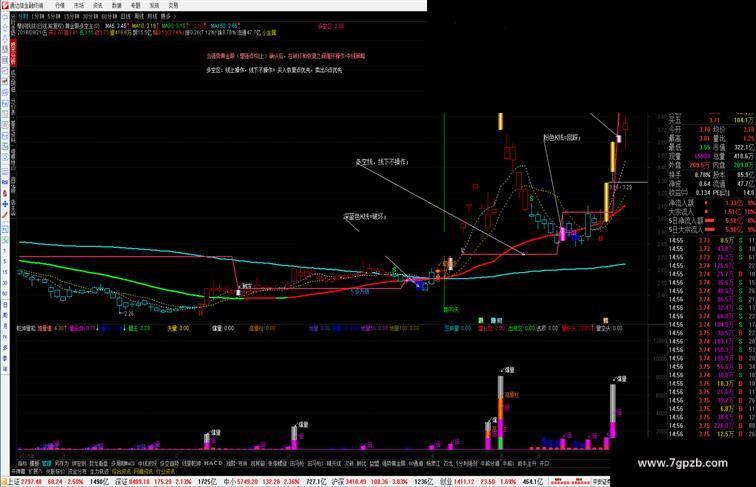Viewport: 756px width, 487px height.
Task: Click the highlighted 管理 button
Action: (x=47, y=463)
